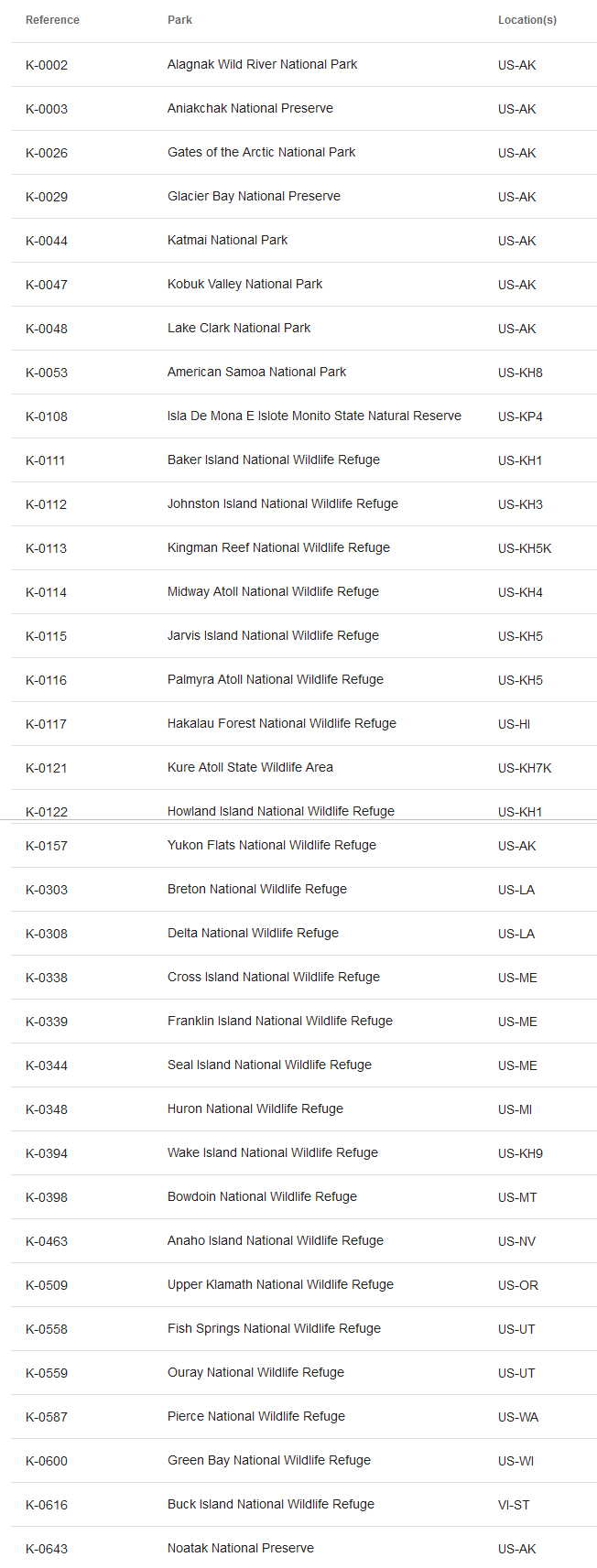Open American Samoa National Park entry
The width and height of the screenshot is (597, 1568).
click(x=256, y=372)
